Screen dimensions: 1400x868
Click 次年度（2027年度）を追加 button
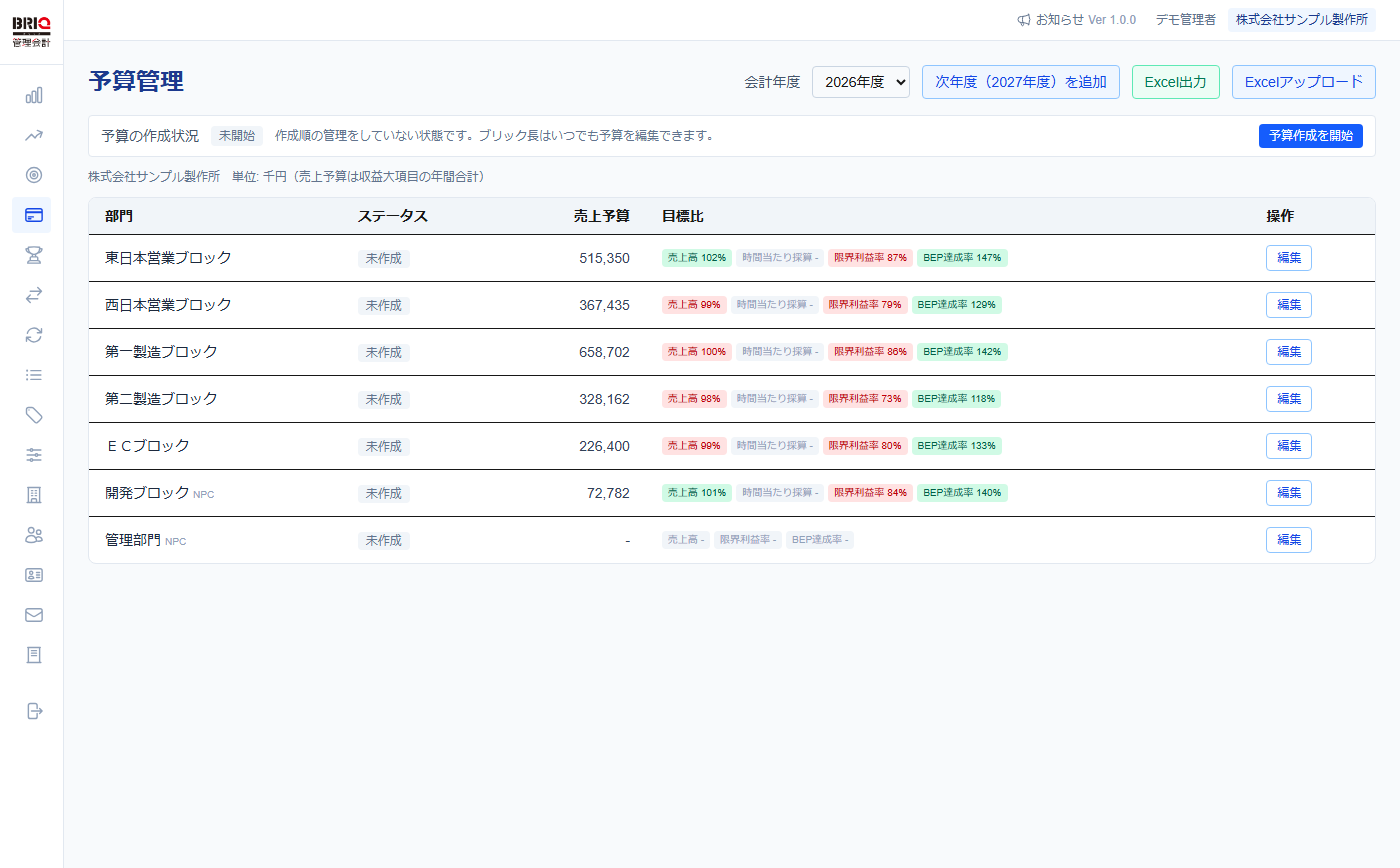1021,82
